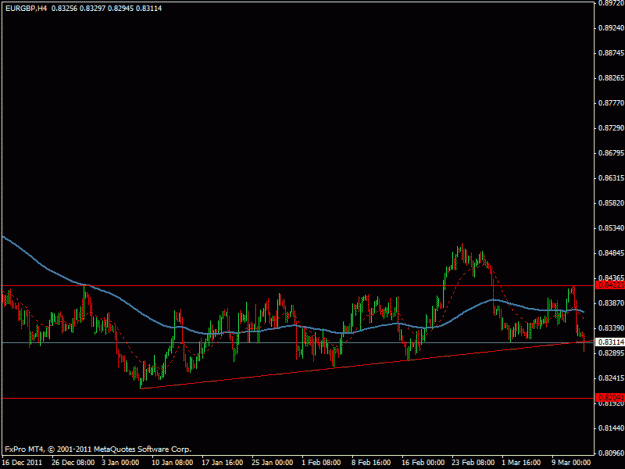Screen dimensions: 625x469
Task: Click time axis label 25 Jan 00:00
Action: 272,463
